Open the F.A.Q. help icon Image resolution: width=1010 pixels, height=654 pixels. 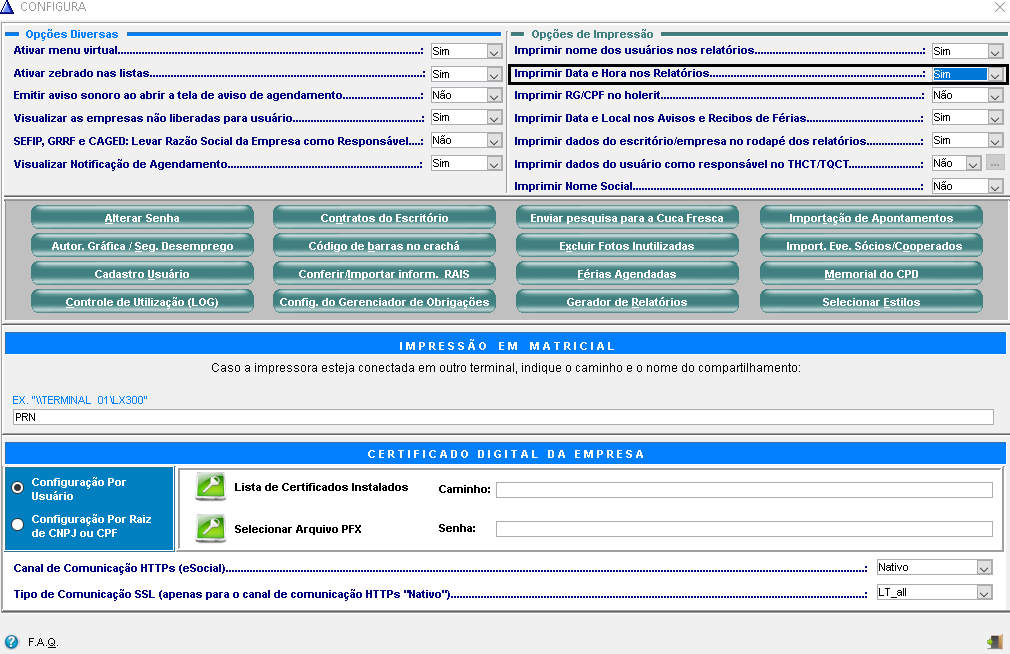click(x=12, y=642)
